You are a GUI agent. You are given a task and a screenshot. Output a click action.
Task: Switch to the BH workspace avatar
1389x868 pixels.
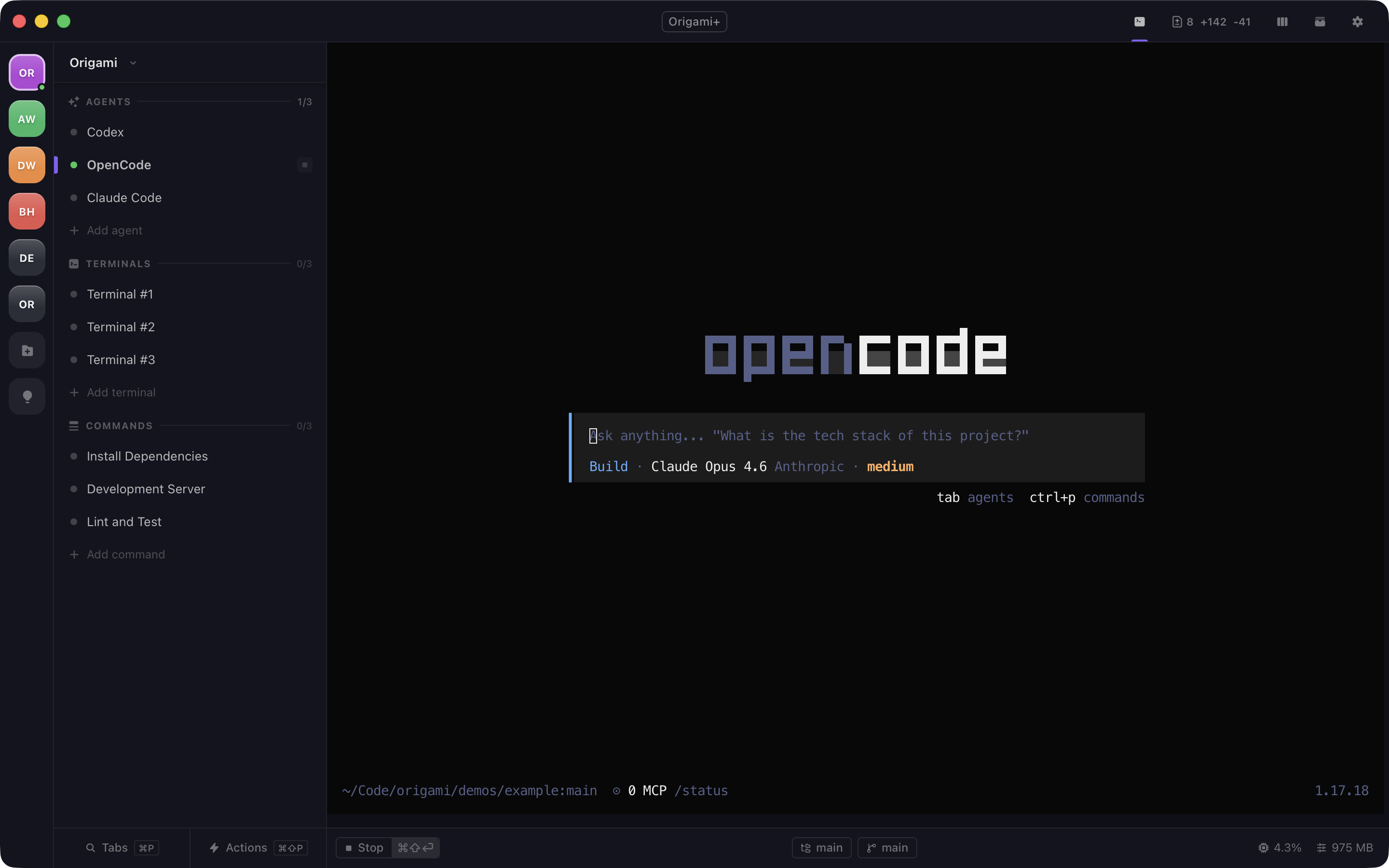coord(27,212)
